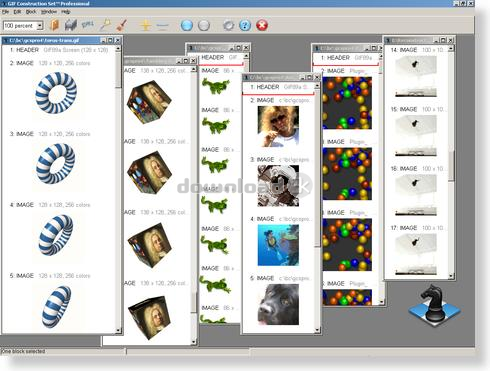490x371 pixels.
Task: Click the astronaut photo under 3: IMAGE
Action: (278, 186)
